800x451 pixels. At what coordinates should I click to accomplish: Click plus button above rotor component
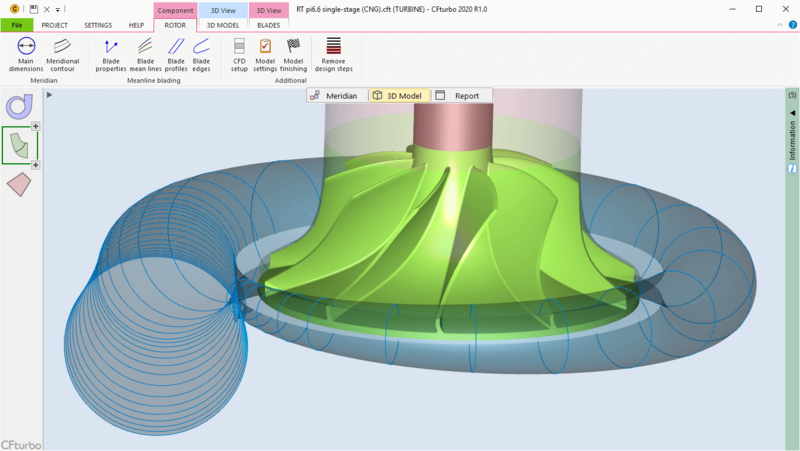pyautogui.click(x=36, y=127)
